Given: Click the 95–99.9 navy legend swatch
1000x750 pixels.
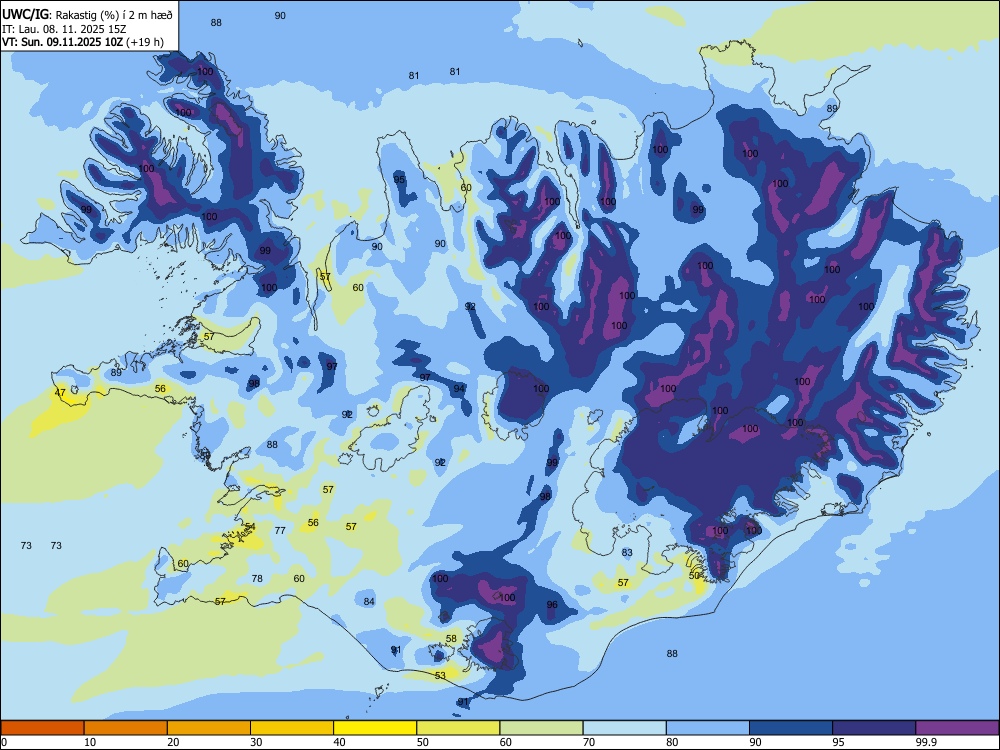Looking at the screenshot, I should tap(874, 728).
